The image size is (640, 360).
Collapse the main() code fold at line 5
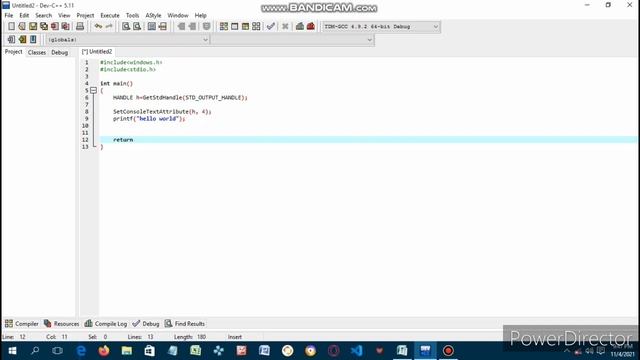tap(93, 90)
